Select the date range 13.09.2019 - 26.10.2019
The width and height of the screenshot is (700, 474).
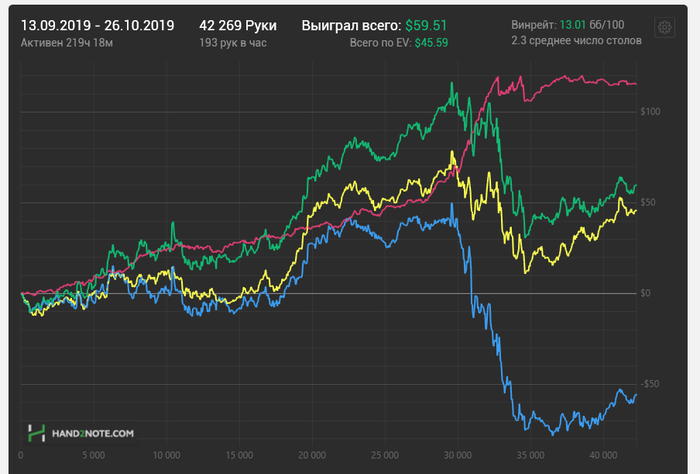point(97,24)
